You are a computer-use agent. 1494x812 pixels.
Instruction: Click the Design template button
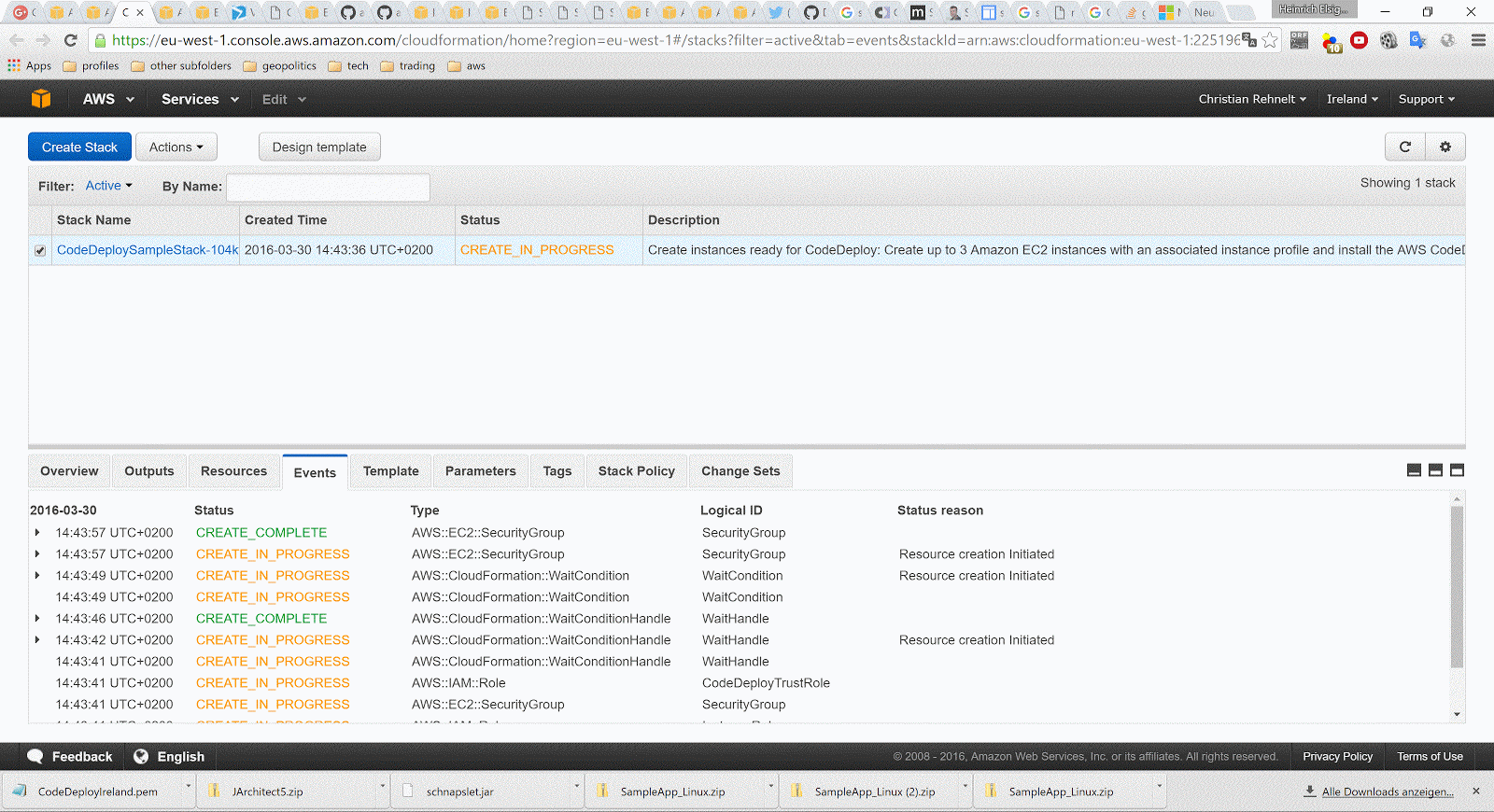coord(319,147)
